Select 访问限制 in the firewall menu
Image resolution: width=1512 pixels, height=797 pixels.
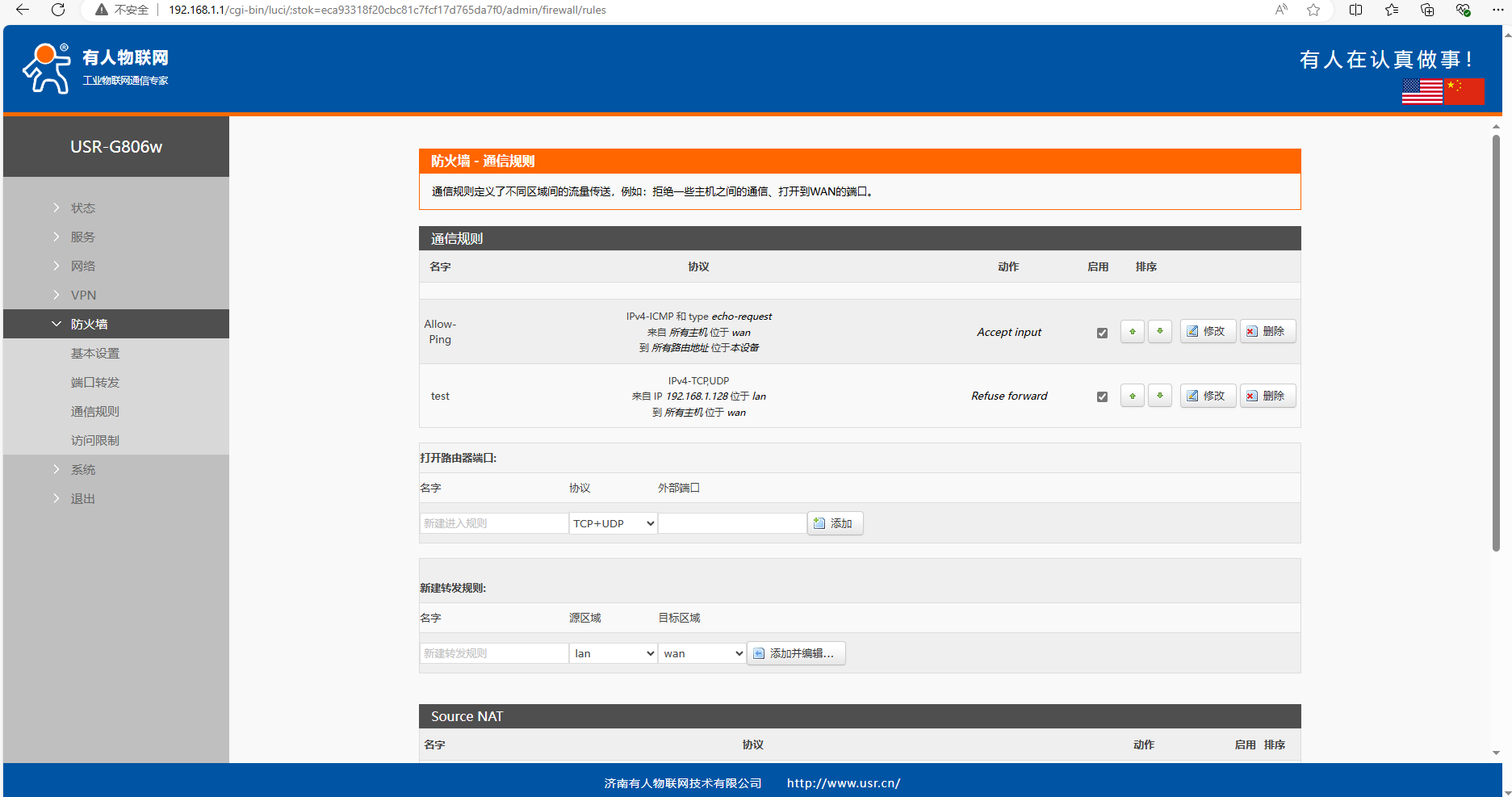click(95, 440)
